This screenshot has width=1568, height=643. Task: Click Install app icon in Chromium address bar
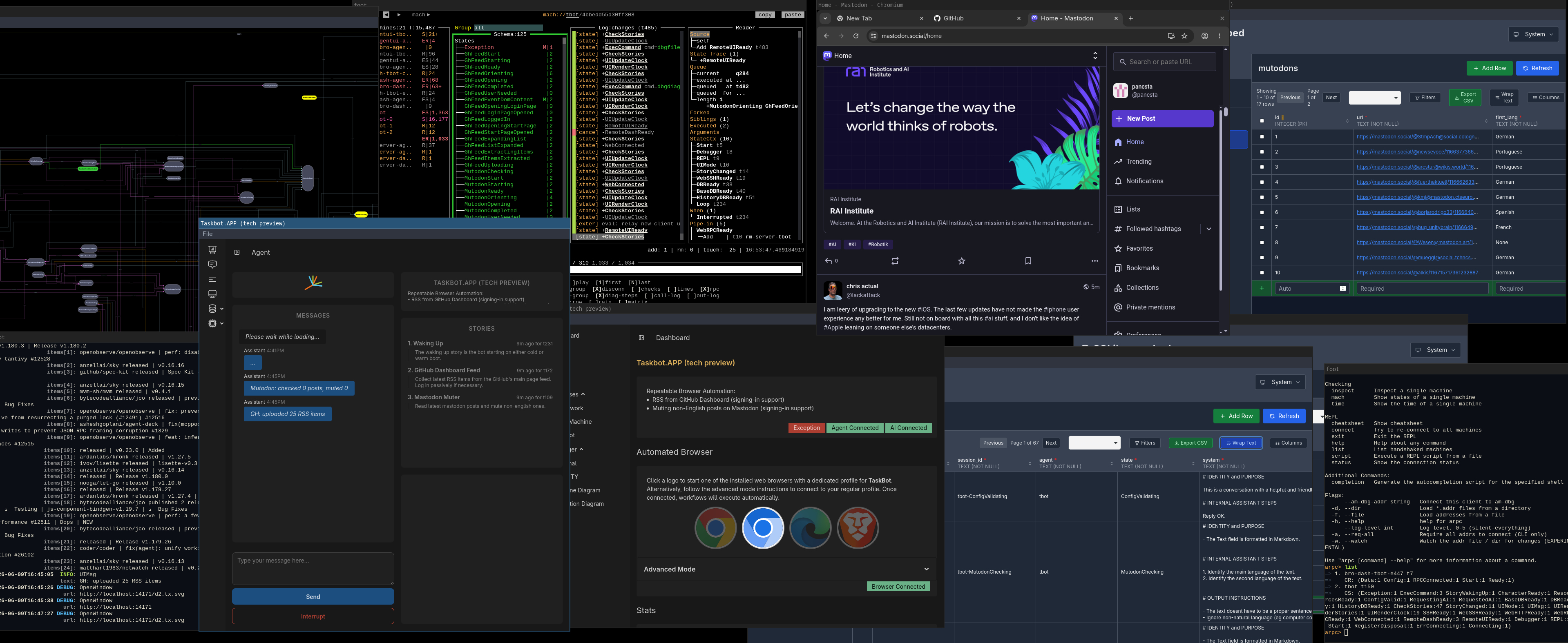(1171, 36)
